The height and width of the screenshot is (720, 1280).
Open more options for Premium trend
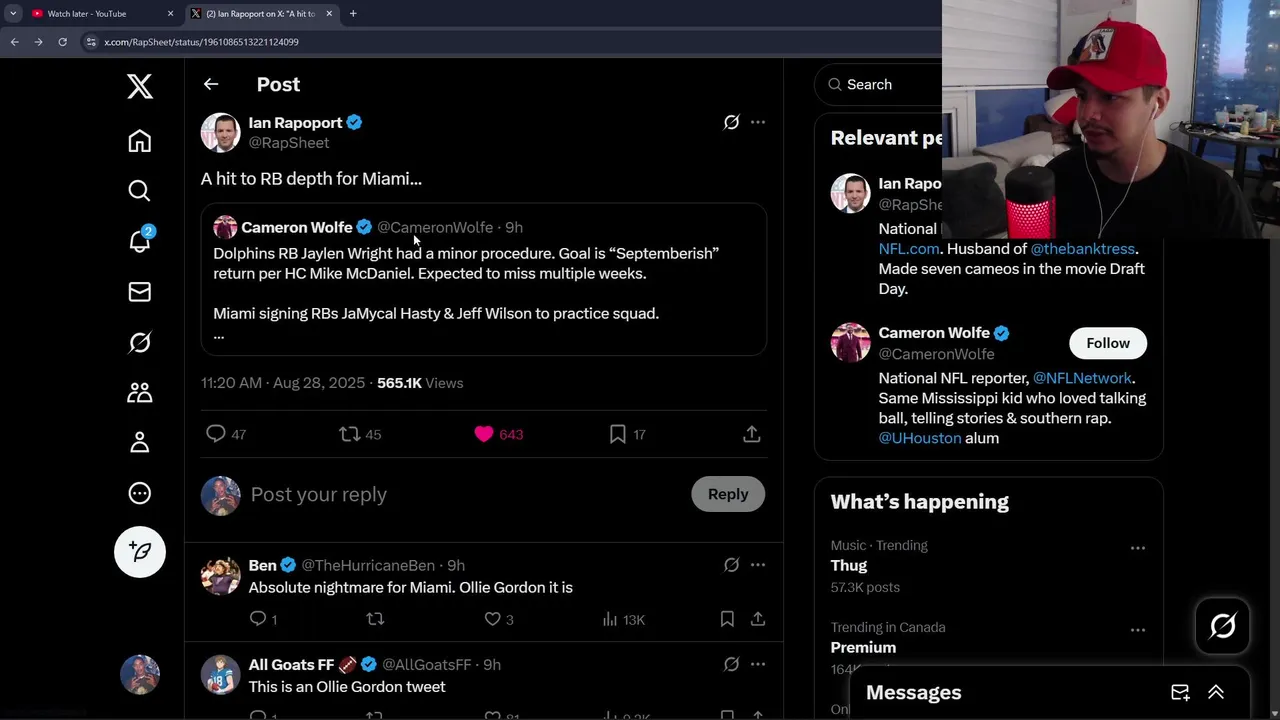(1138, 630)
